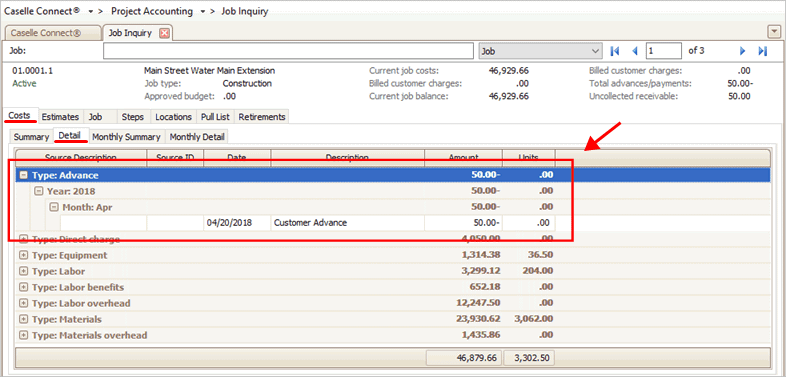Open the Estimates tab

pyautogui.click(x=60, y=117)
